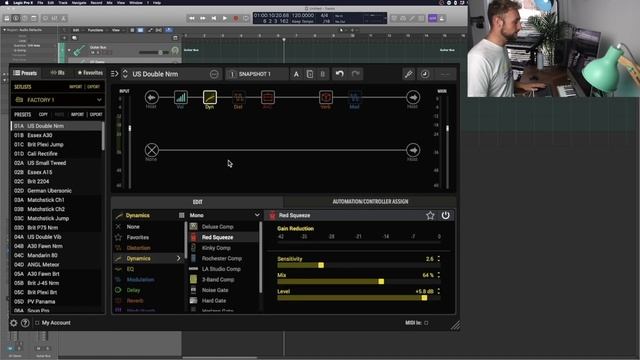Image resolution: width=640 pixels, height=360 pixels.
Task: Click the top path Host output block
Action: [x=413, y=98]
